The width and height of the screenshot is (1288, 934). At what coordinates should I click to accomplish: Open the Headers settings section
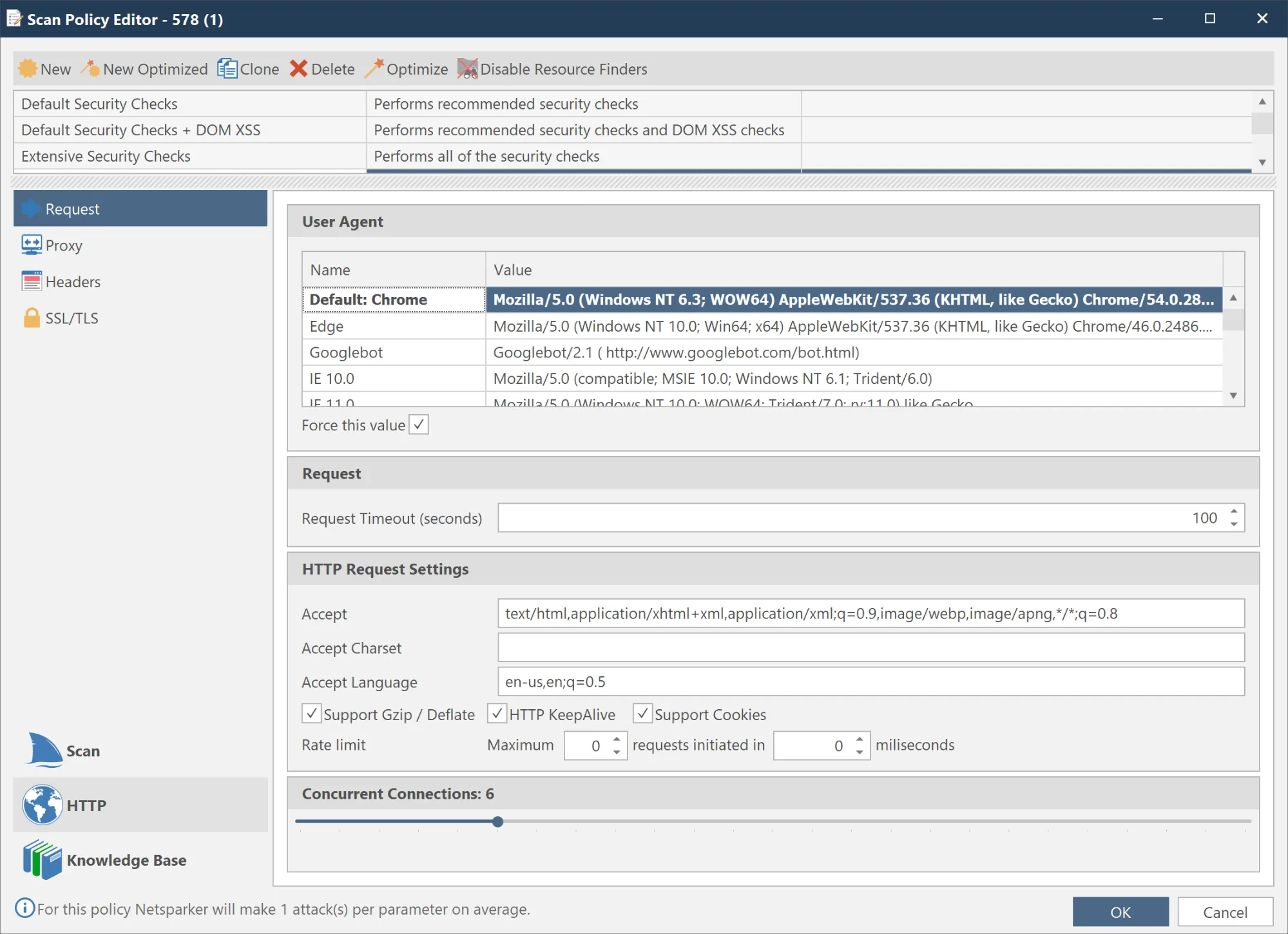point(72,282)
